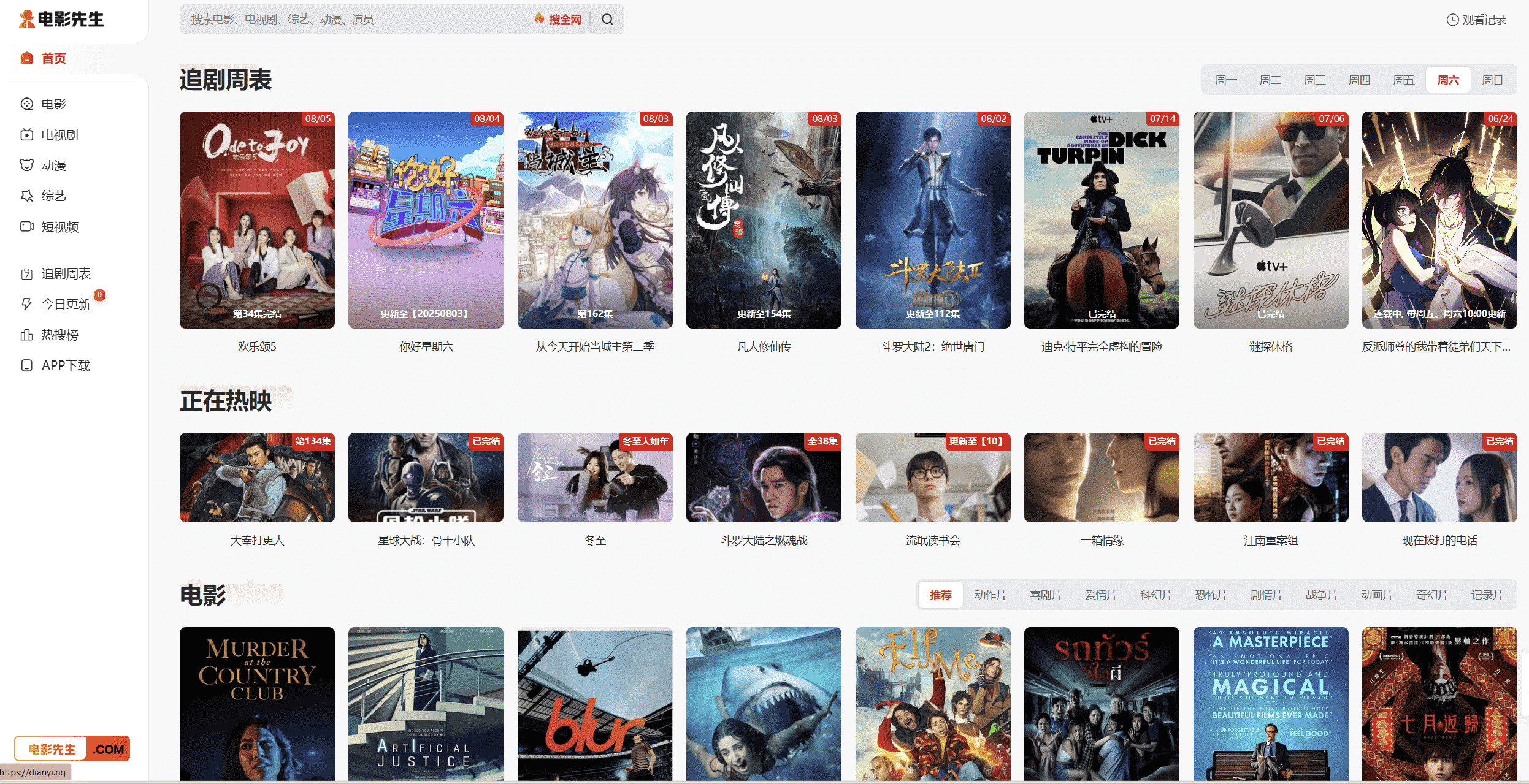Open the 冬至 thumbnail
Image resolution: width=1529 pixels, height=784 pixels.
click(x=595, y=478)
